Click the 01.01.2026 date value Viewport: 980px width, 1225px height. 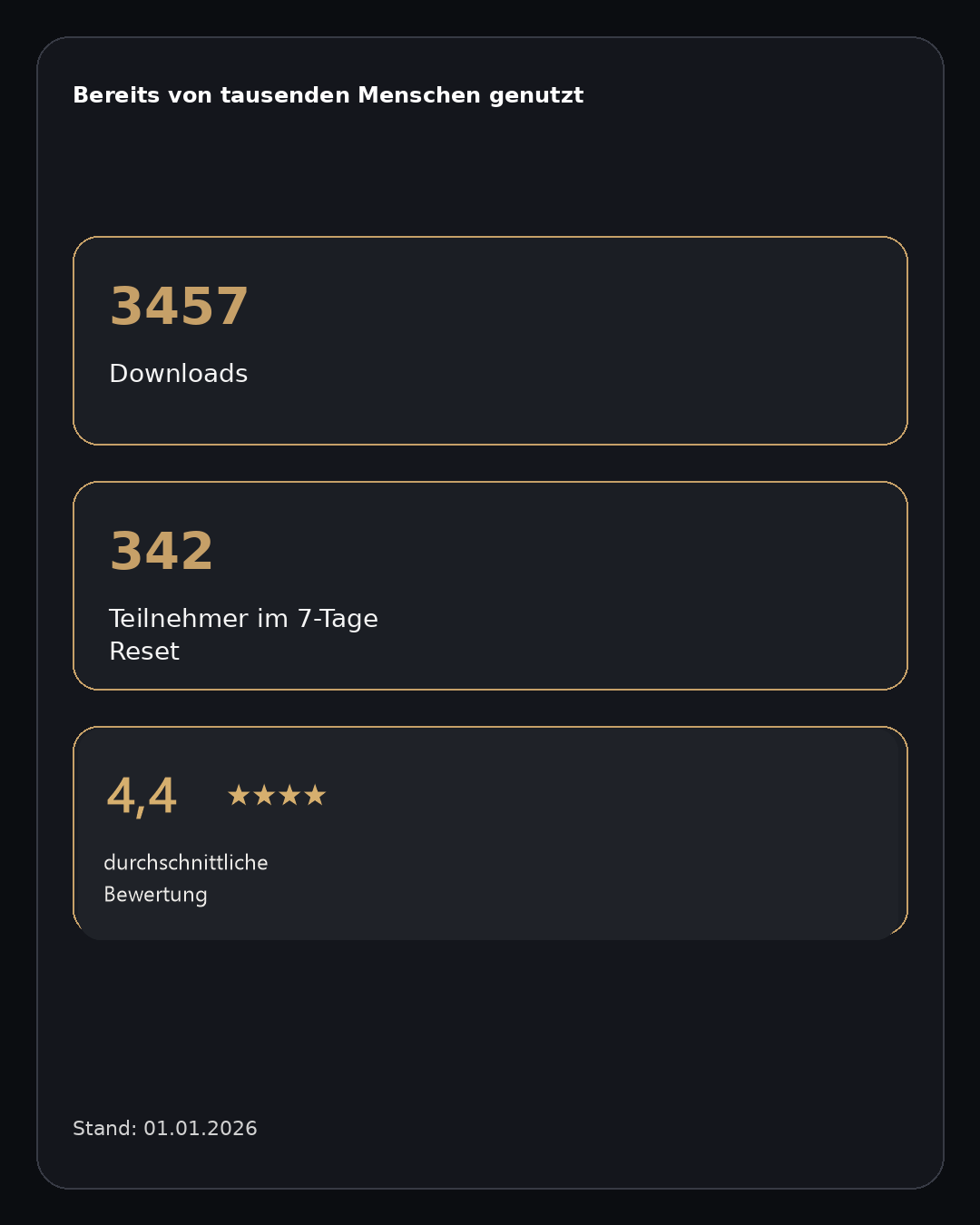pyautogui.click(x=201, y=1129)
